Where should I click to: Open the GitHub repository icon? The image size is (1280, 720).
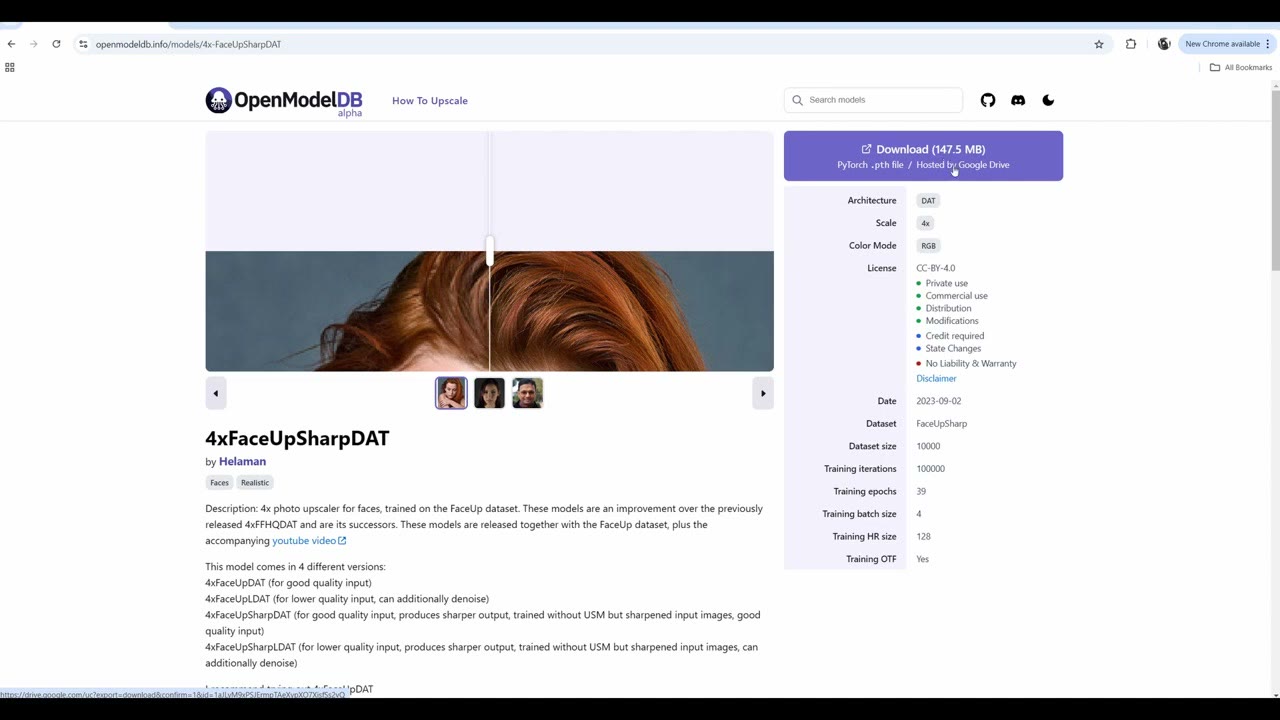tap(988, 100)
